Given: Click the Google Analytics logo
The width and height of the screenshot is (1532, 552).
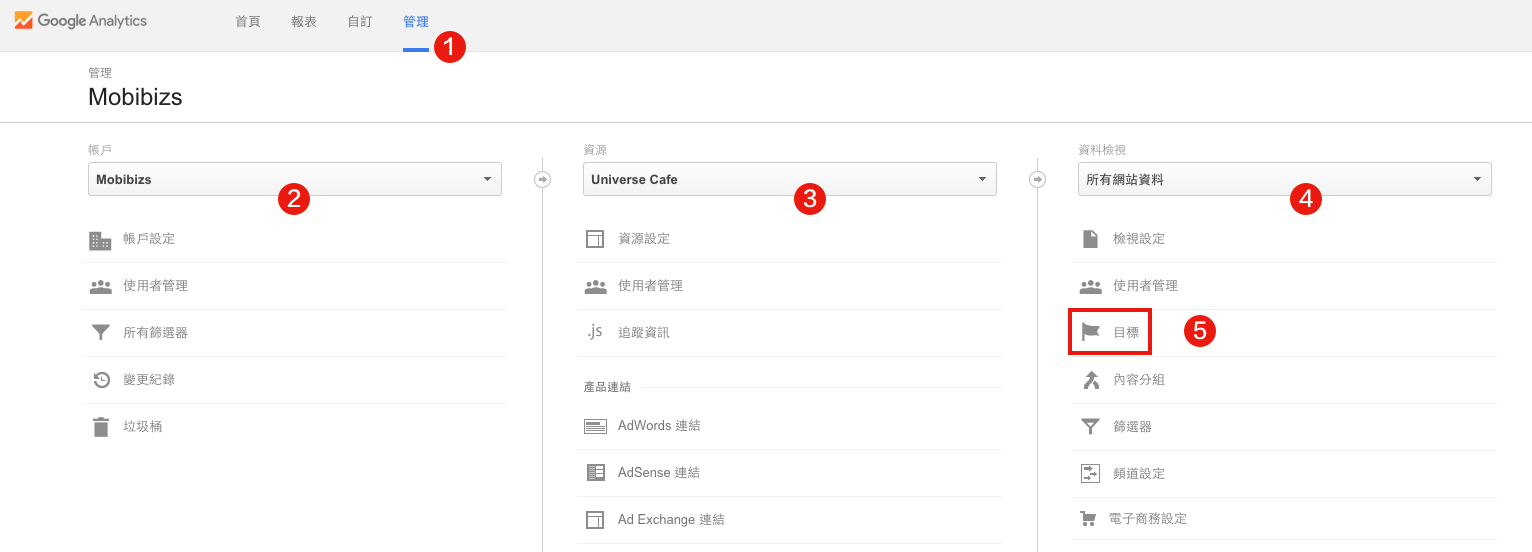Looking at the screenshot, I should coord(80,21).
